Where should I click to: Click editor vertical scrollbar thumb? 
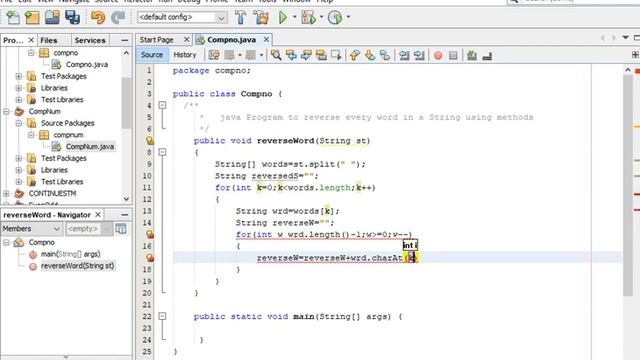coord(628,186)
